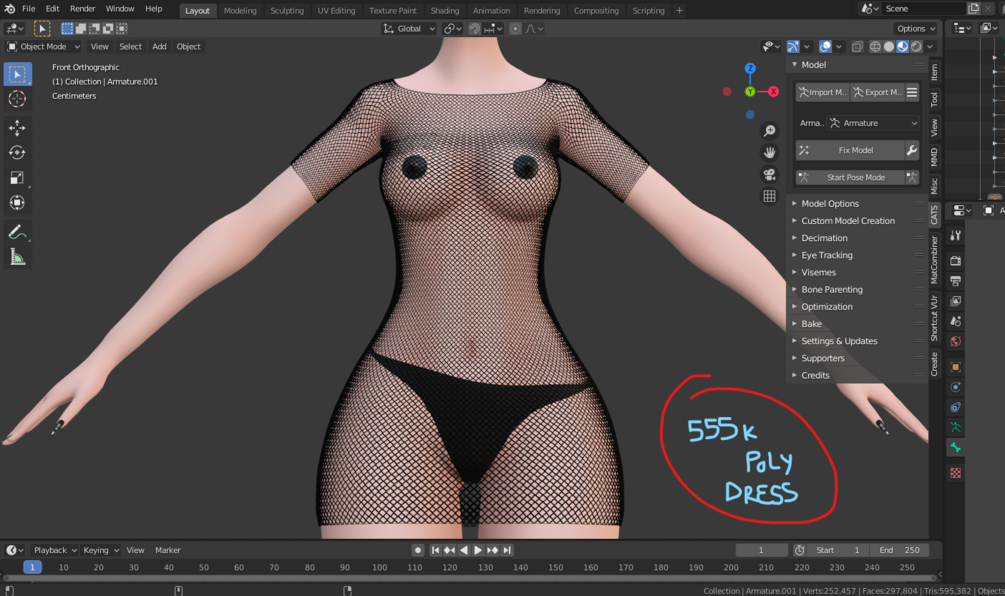1005x596 pixels.
Task: Switch to the UV Editing workspace tab
Action: (x=336, y=11)
